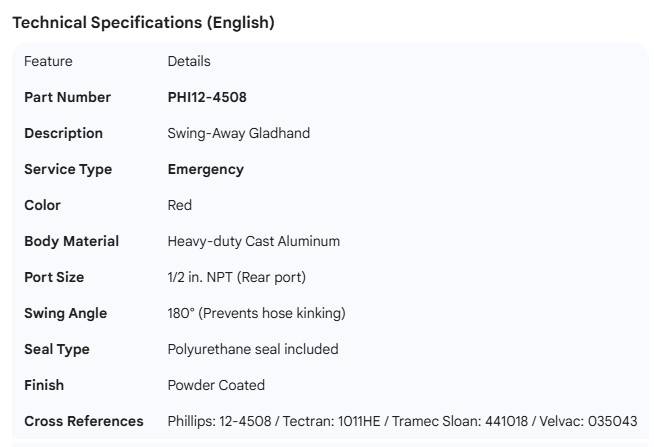Click the Swing Angle row label
654x447 pixels.
[x=65, y=313]
